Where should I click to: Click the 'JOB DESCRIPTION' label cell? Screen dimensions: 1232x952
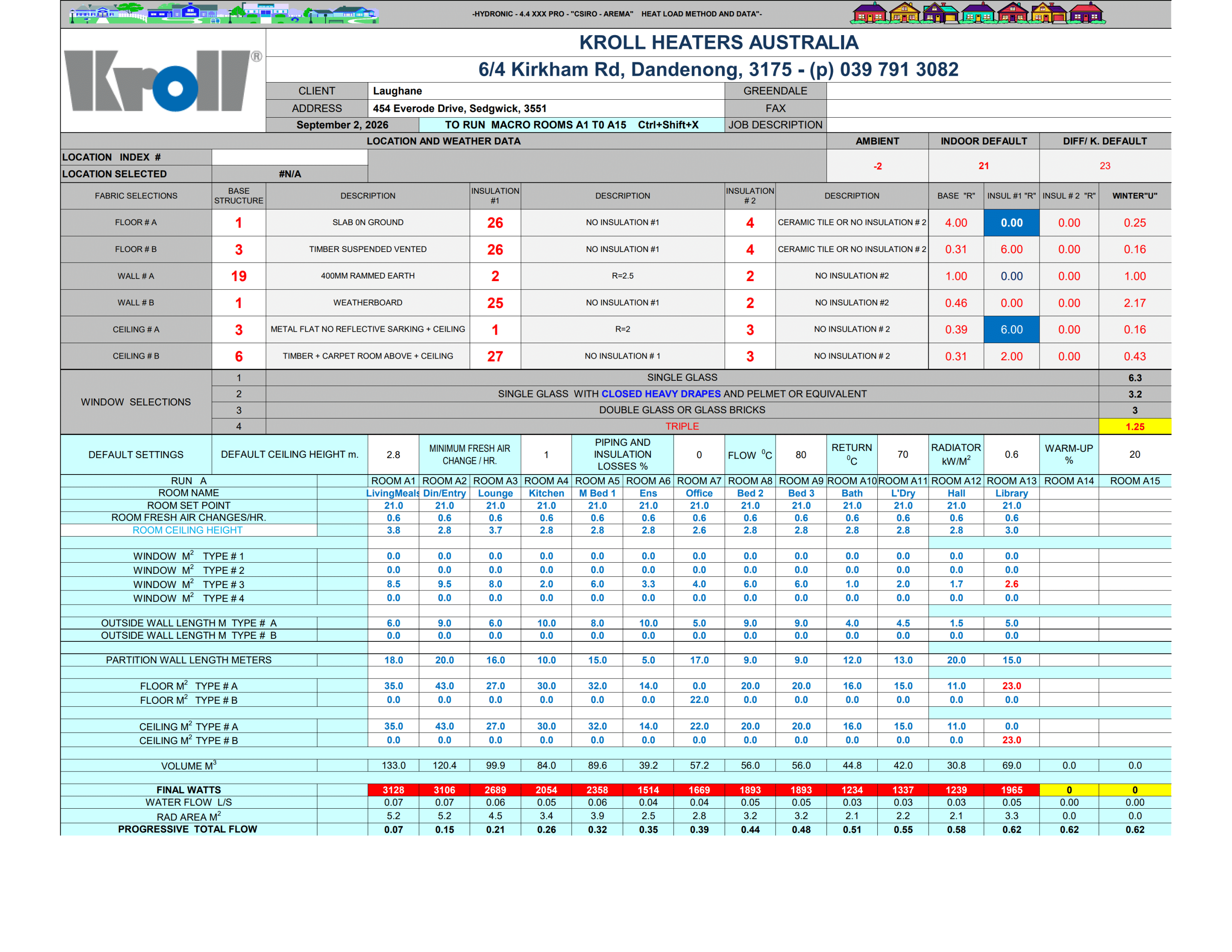pyautogui.click(x=775, y=125)
